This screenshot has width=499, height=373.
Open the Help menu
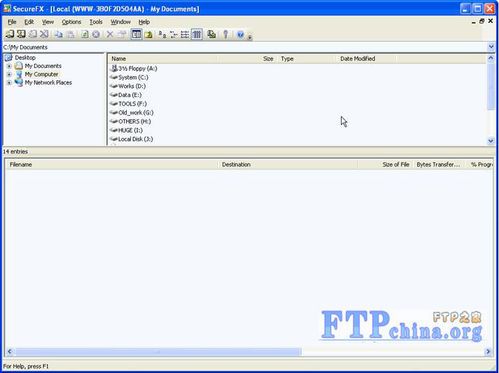(144, 22)
